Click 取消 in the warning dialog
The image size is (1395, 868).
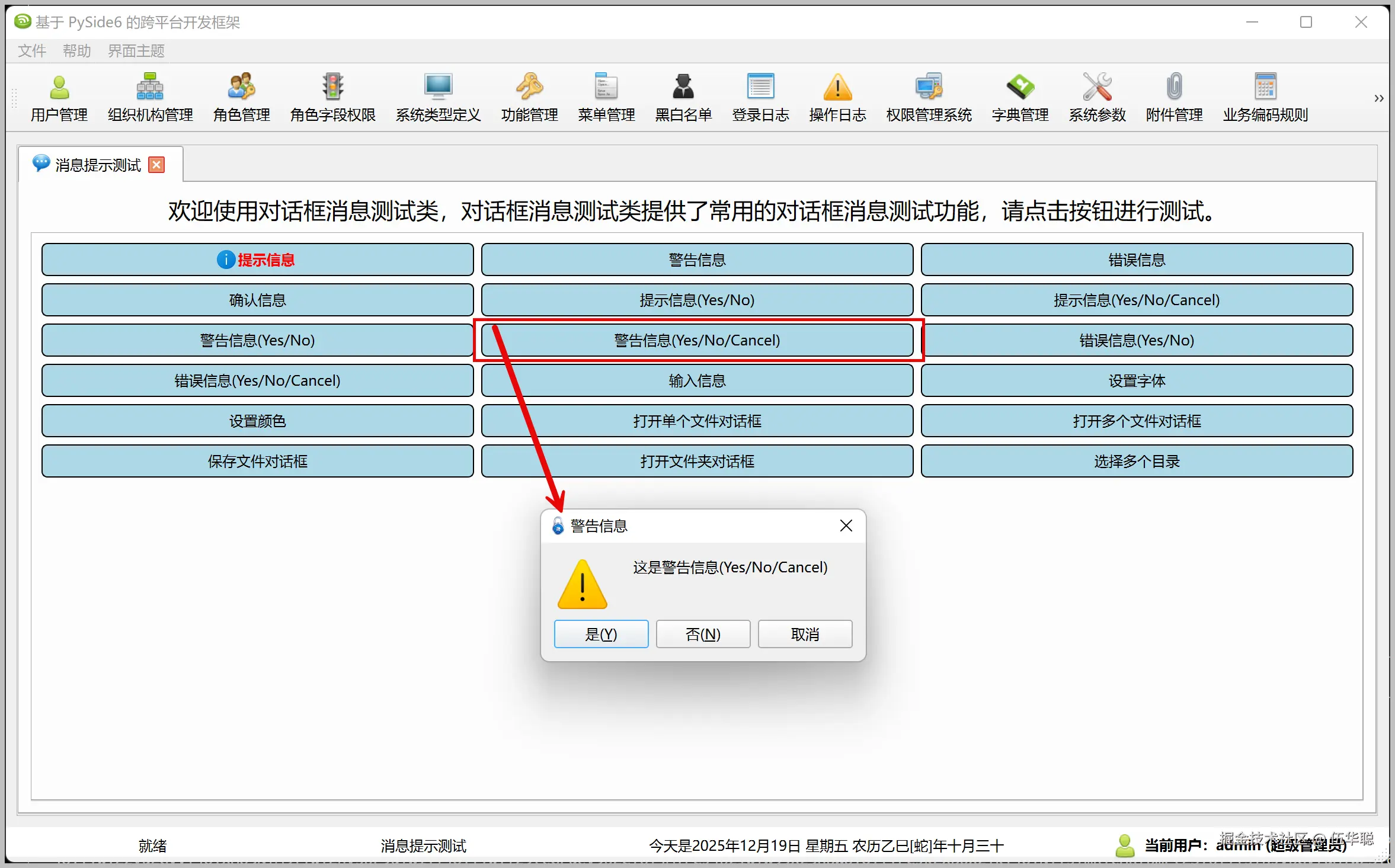[804, 634]
